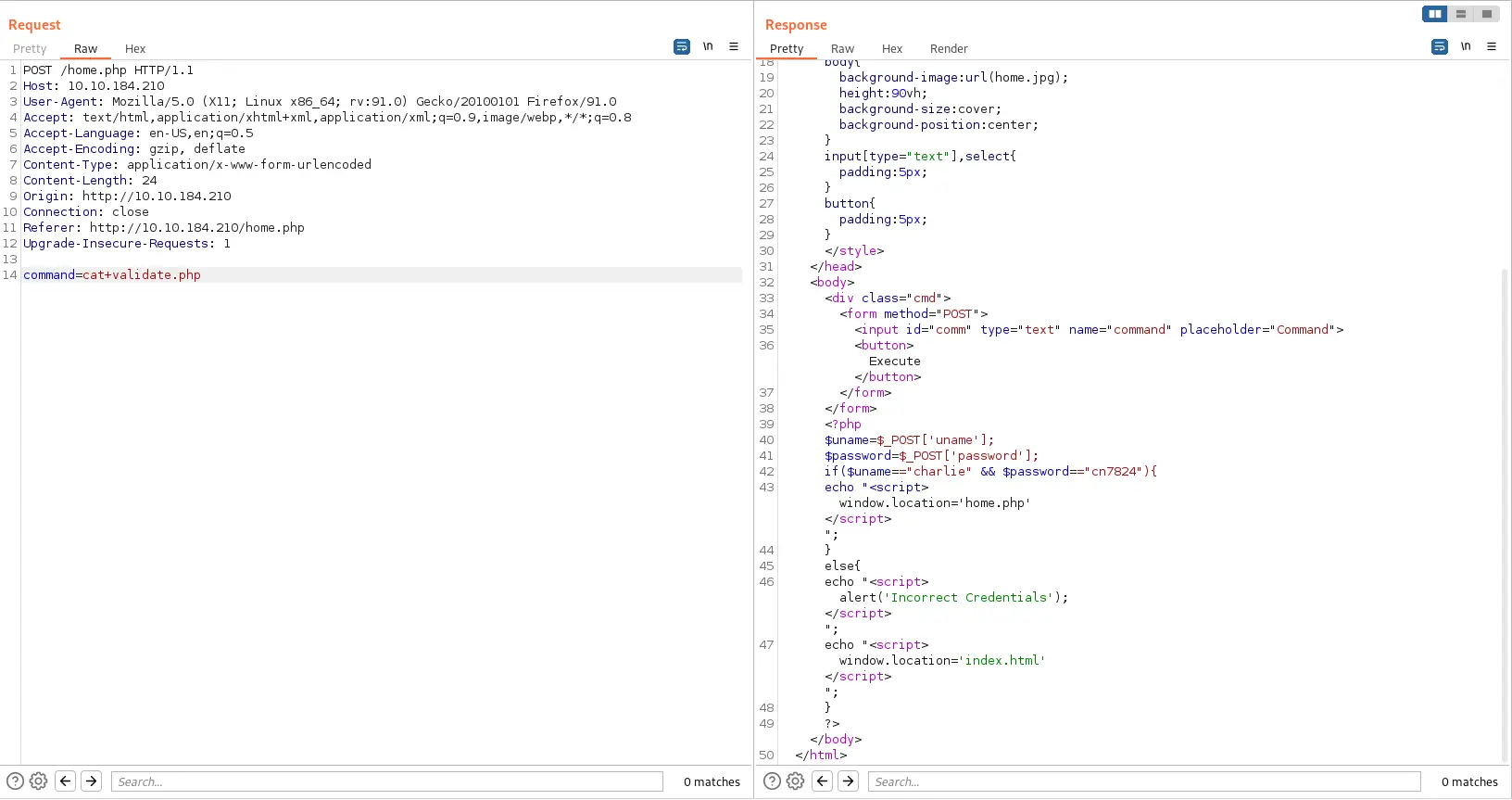
Task: Click the <?php line in response
Action: pos(843,425)
